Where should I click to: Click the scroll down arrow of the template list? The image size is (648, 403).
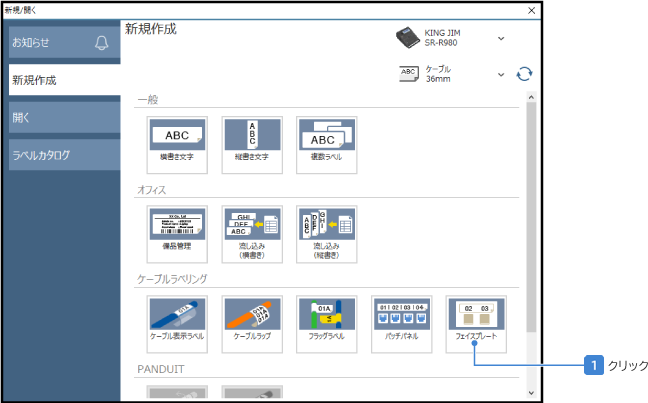531,393
